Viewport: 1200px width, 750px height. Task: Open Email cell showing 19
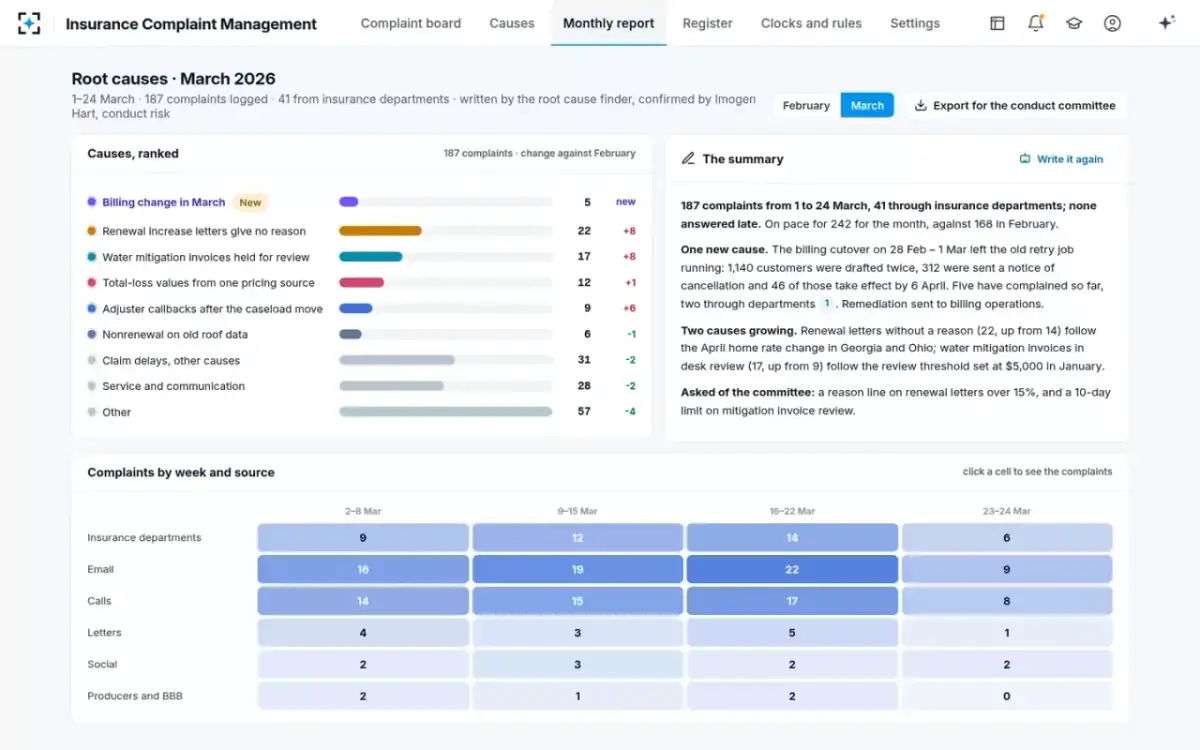click(577, 570)
